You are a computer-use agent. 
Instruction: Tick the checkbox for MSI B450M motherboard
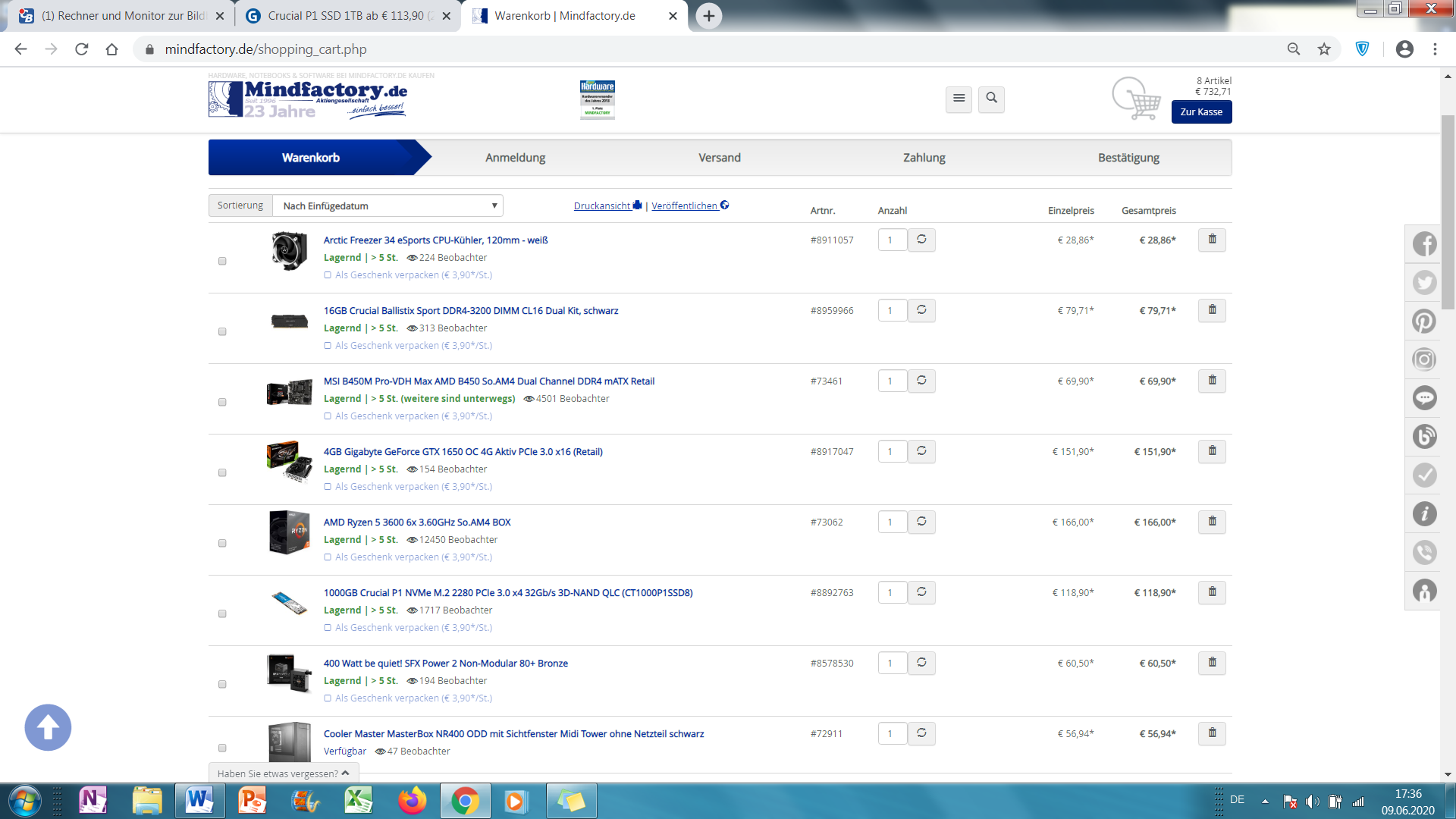222,402
